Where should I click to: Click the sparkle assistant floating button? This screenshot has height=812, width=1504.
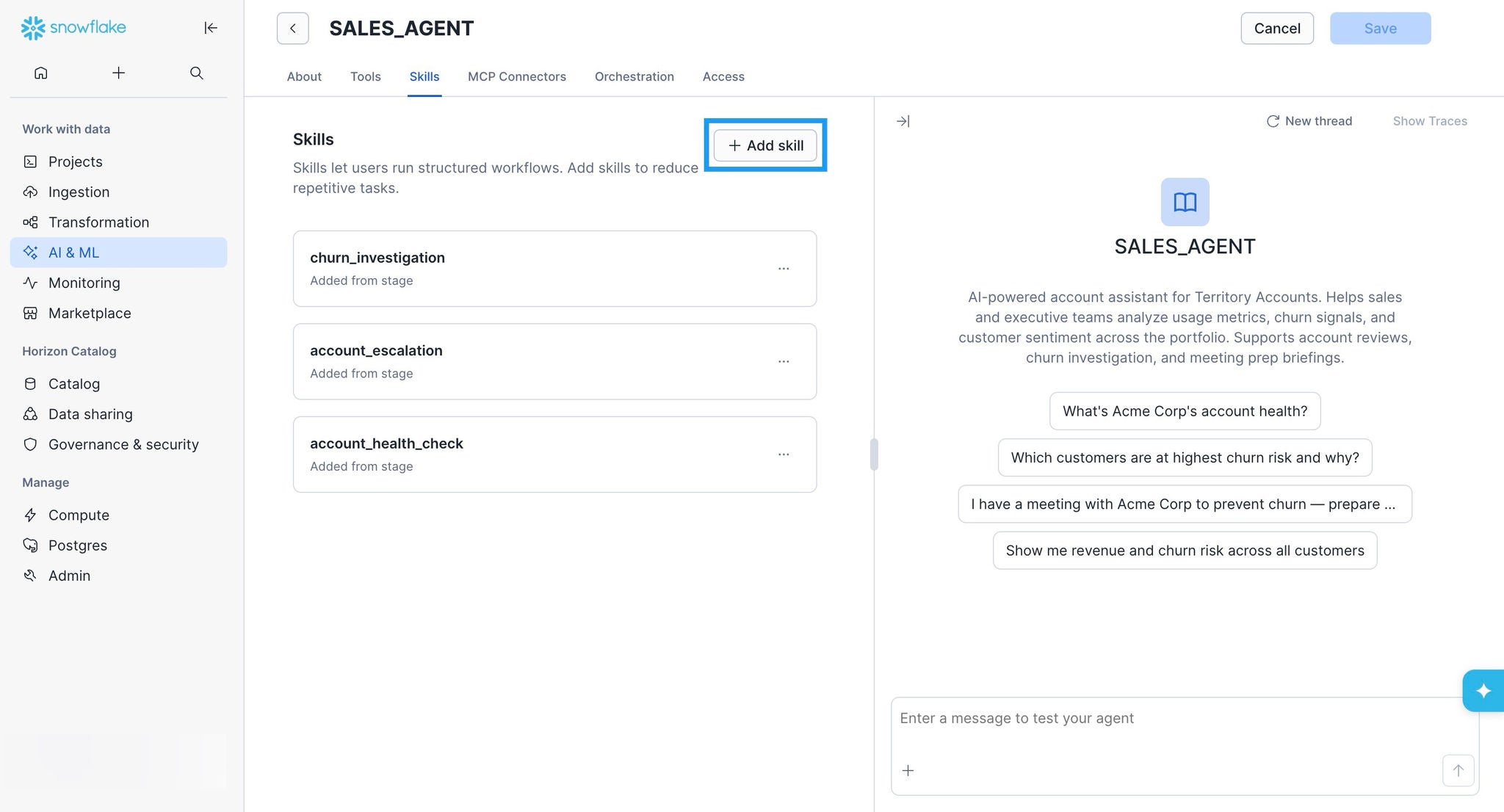(x=1483, y=690)
